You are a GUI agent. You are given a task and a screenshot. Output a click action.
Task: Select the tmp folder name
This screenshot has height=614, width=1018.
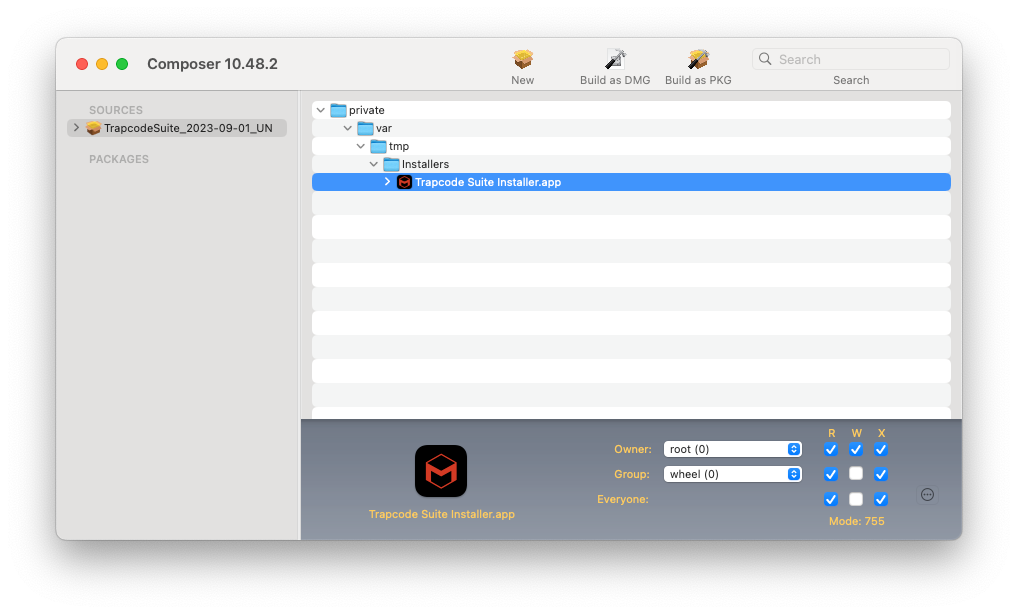coord(399,146)
